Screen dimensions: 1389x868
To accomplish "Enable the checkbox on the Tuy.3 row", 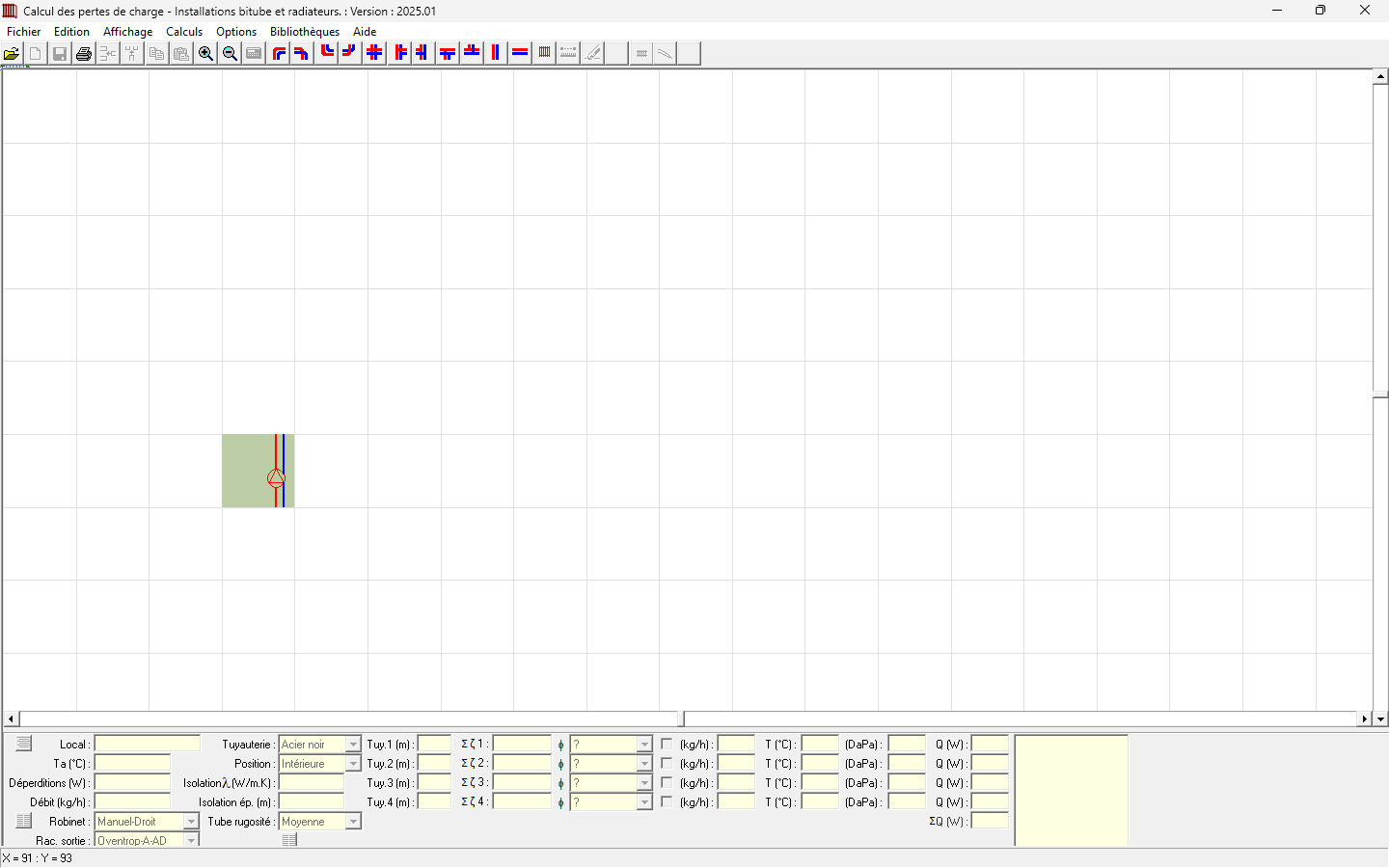I will click(x=667, y=782).
